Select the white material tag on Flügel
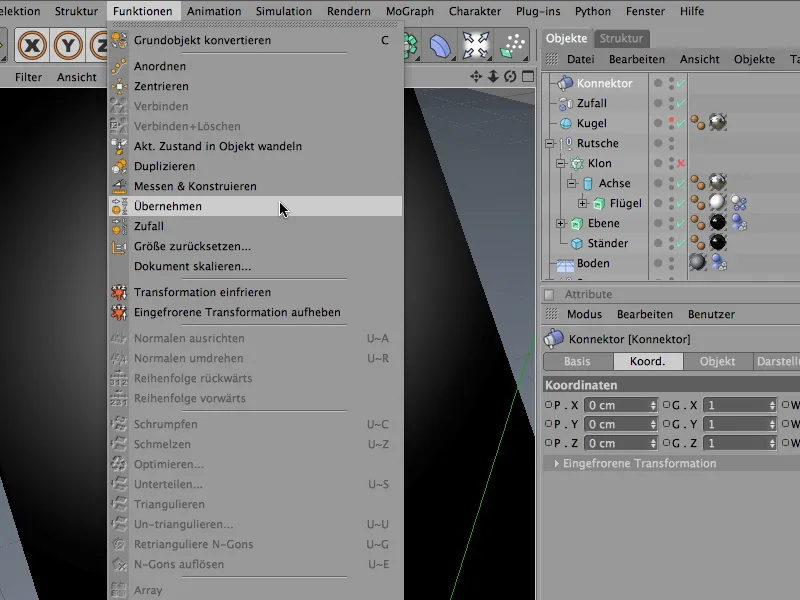This screenshot has height=600, width=800. pos(718,203)
